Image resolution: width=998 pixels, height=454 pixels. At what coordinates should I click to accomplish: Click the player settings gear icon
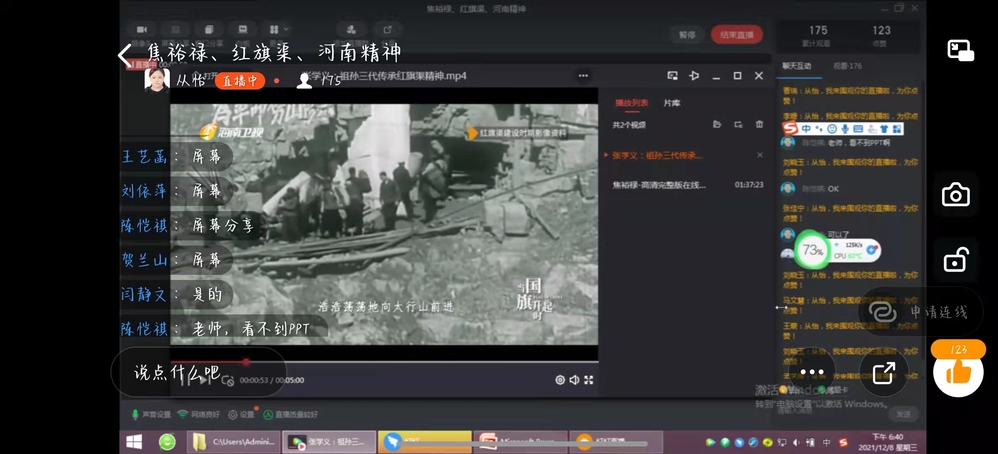point(560,380)
